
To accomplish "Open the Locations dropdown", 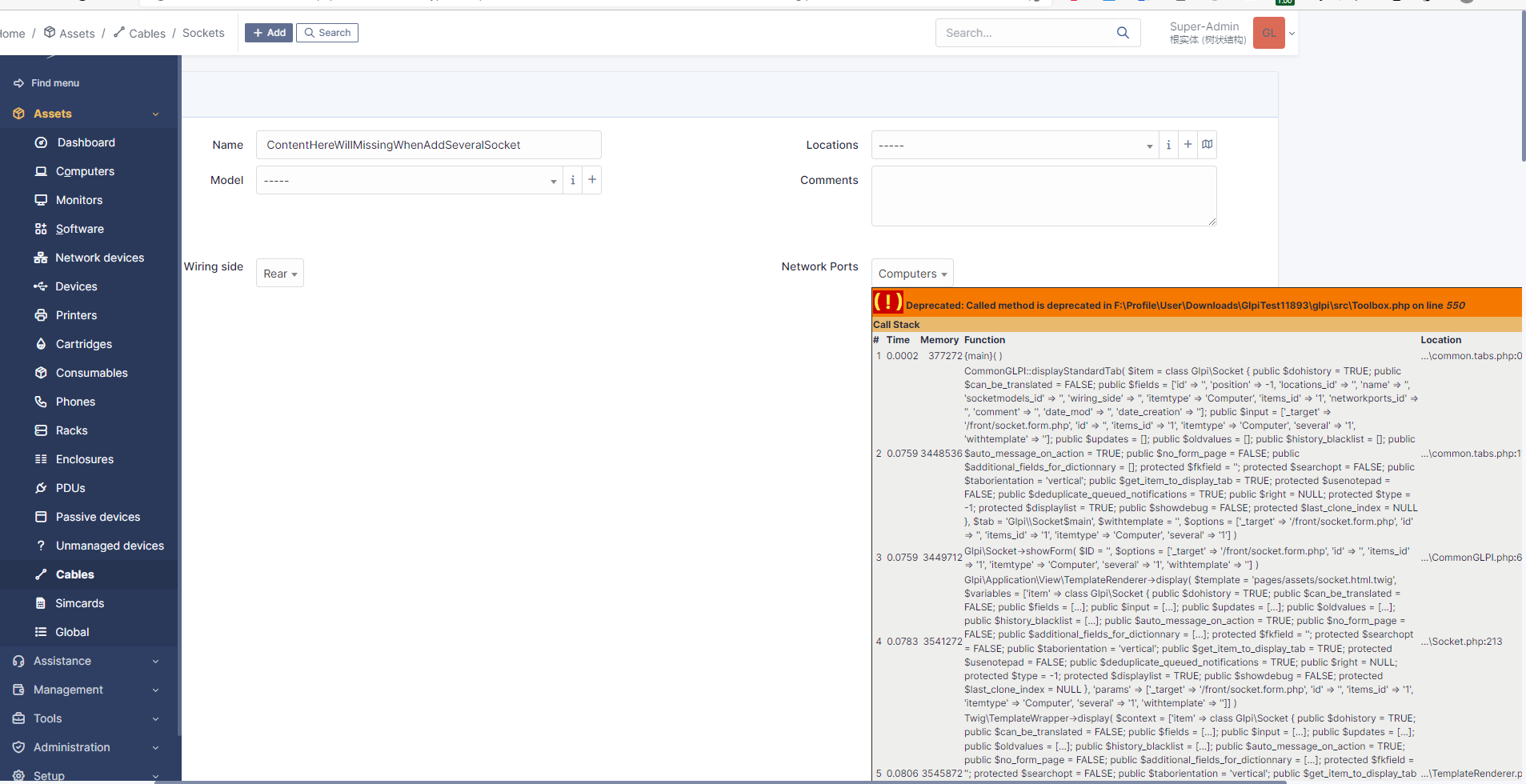I will point(1015,145).
